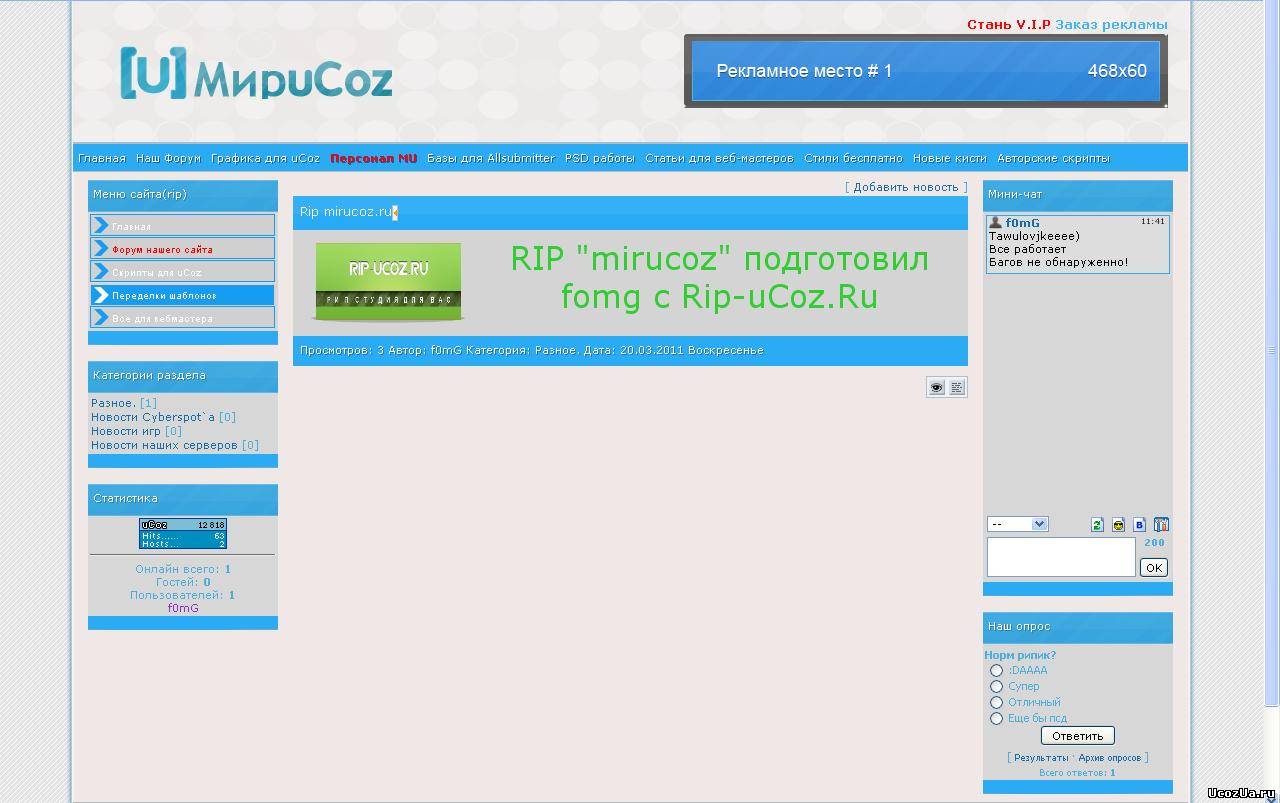Click the МируCoz site logo

point(256,74)
